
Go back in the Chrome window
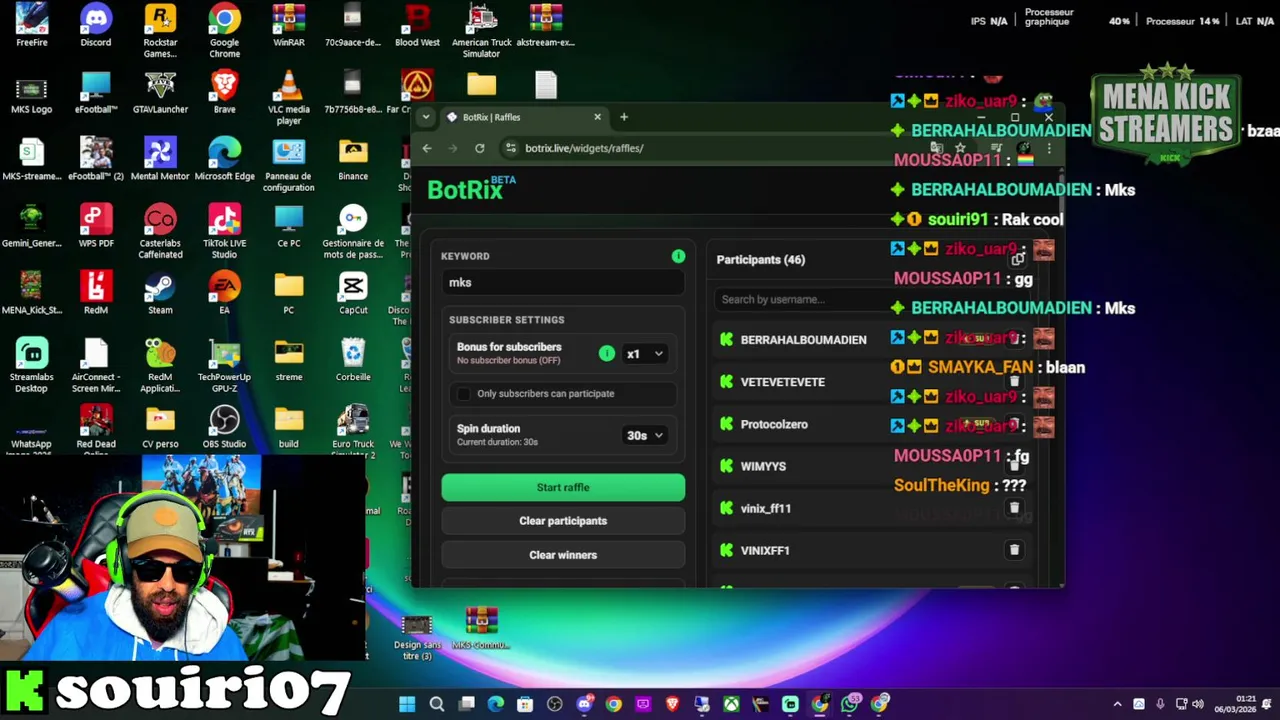[x=427, y=148]
